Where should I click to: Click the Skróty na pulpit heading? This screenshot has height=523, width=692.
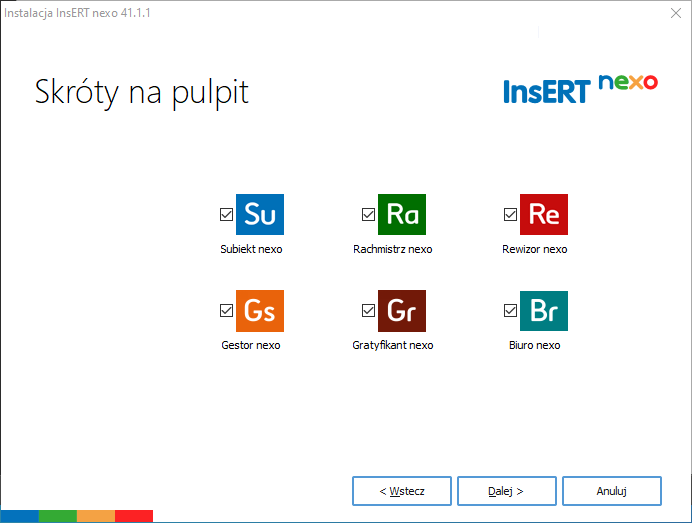pos(142,93)
